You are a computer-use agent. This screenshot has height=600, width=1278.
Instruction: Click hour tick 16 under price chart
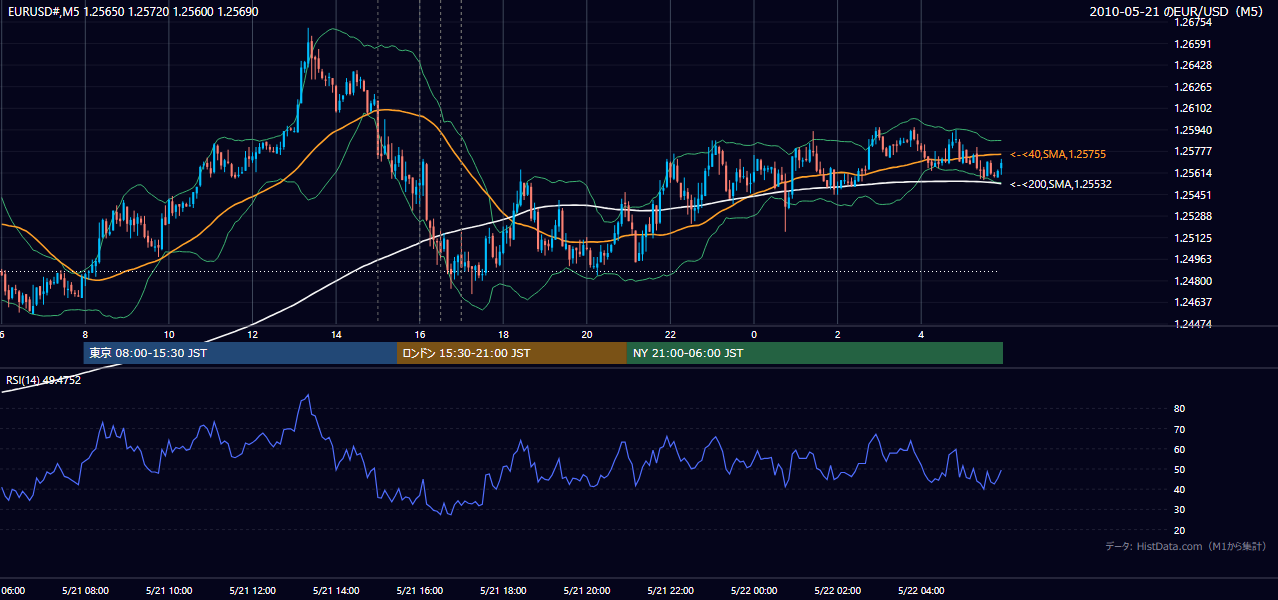click(420, 335)
